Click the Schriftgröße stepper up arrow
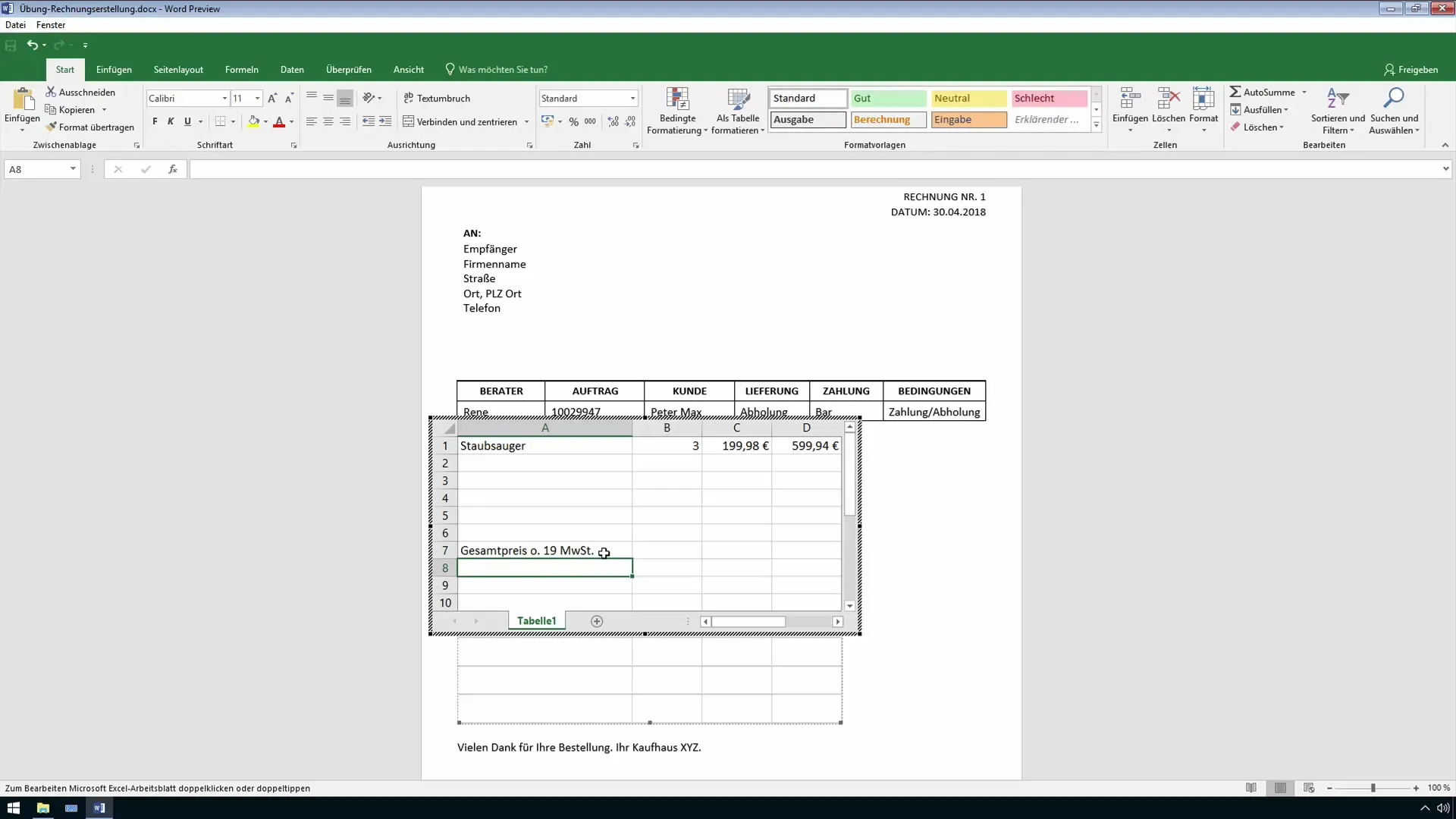 coord(272,97)
